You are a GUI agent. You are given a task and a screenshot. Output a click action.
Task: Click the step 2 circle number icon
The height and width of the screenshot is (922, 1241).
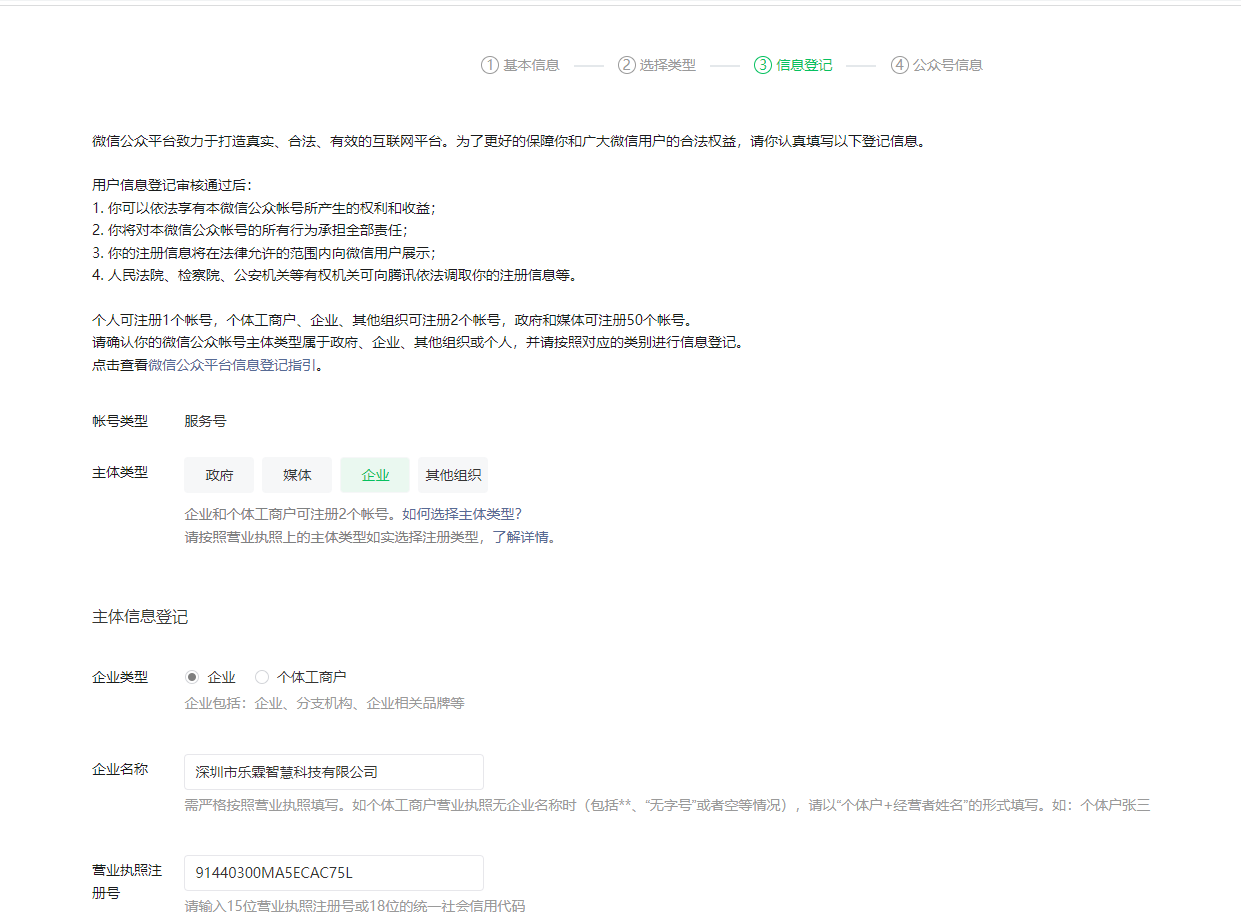pyautogui.click(x=626, y=65)
